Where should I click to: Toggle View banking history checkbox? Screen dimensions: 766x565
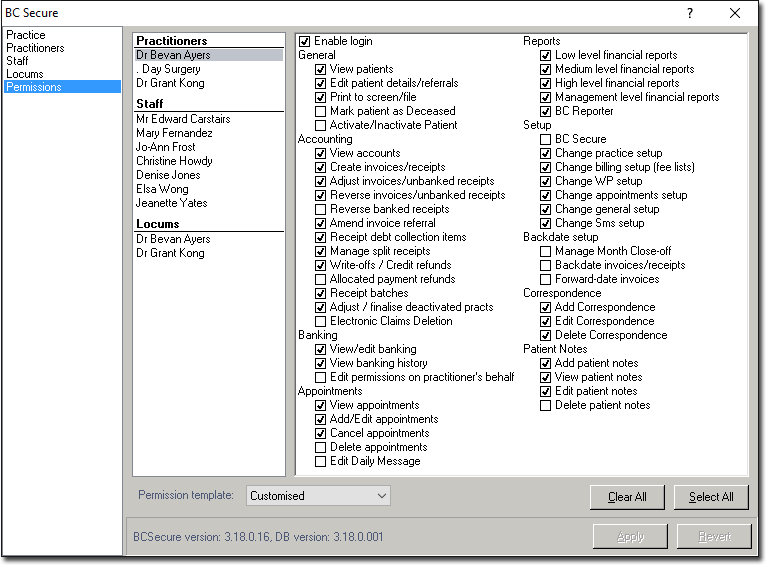[x=320, y=363]
